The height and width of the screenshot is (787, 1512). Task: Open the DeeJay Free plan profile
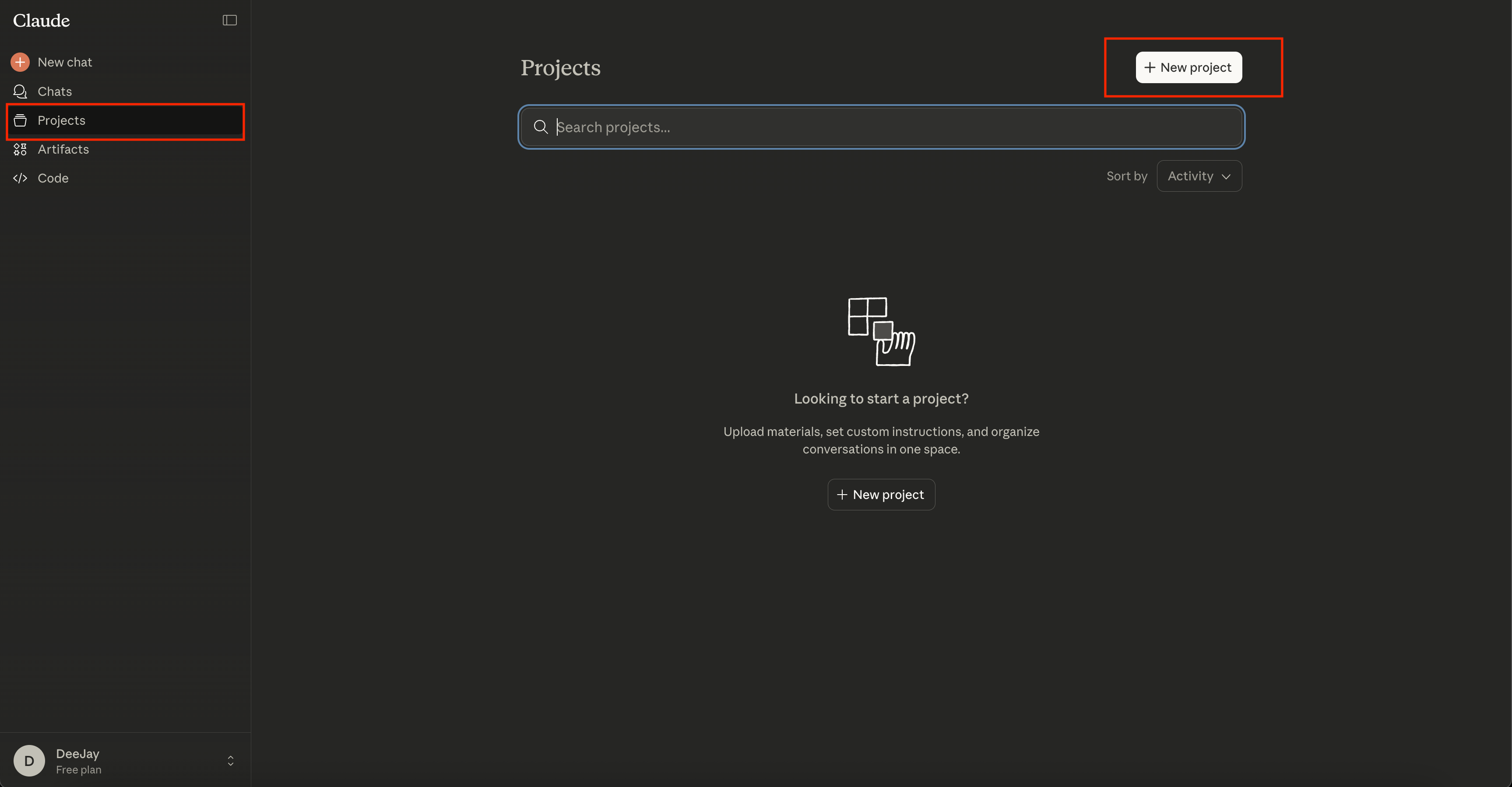(77, 761)
